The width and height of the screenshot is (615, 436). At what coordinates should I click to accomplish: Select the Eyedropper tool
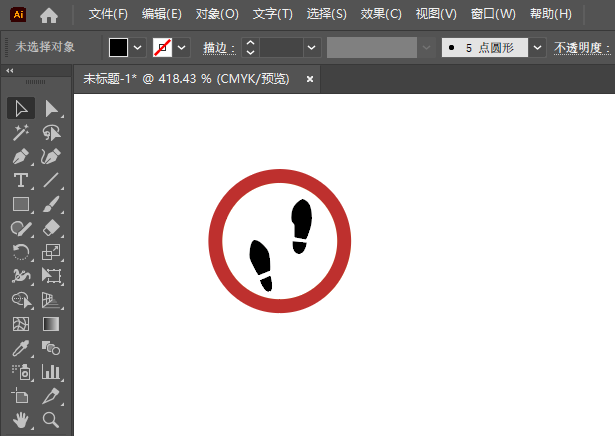coord(21,348)
